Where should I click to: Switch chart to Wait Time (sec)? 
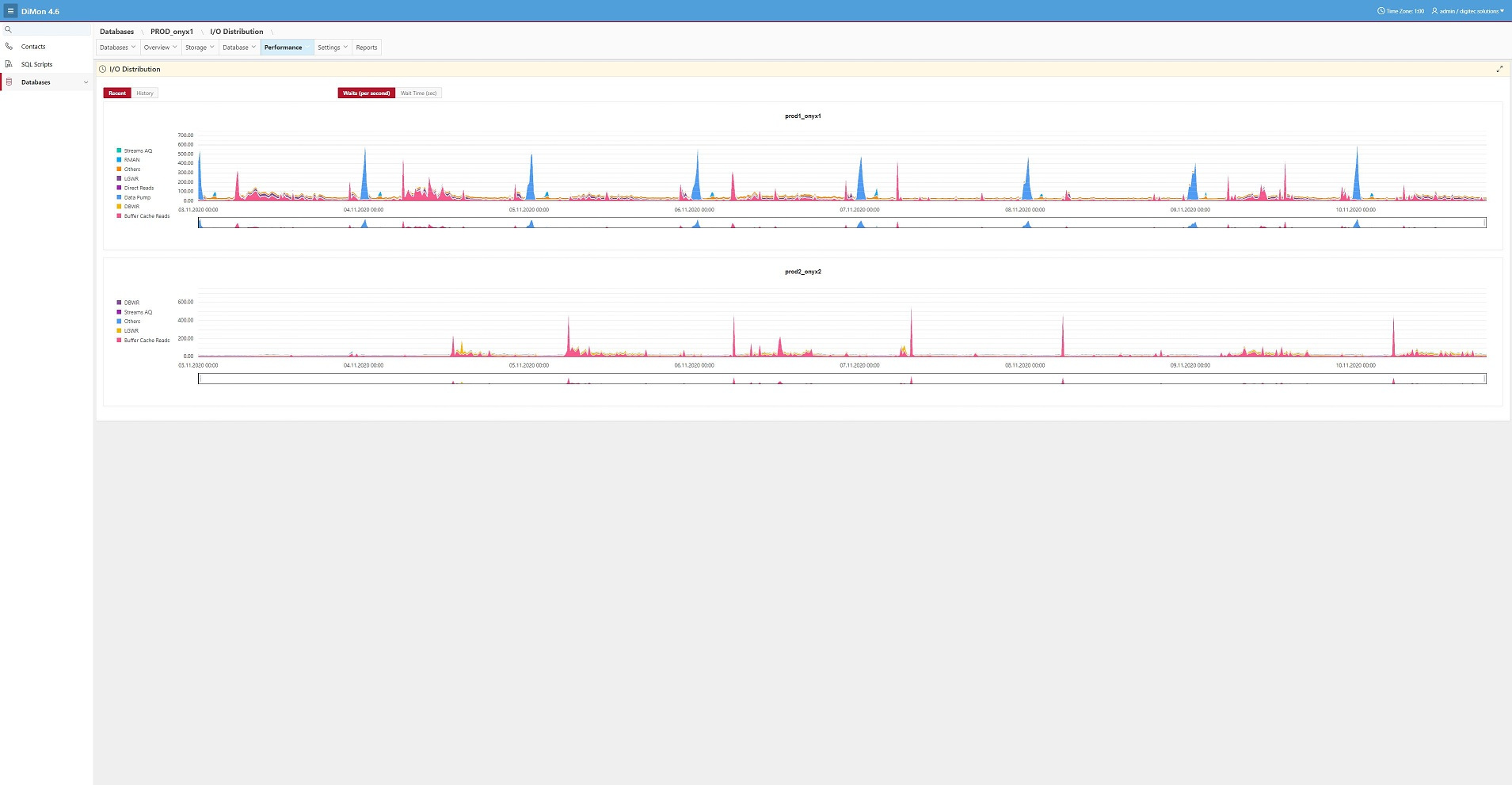click(x=418, y=93)
